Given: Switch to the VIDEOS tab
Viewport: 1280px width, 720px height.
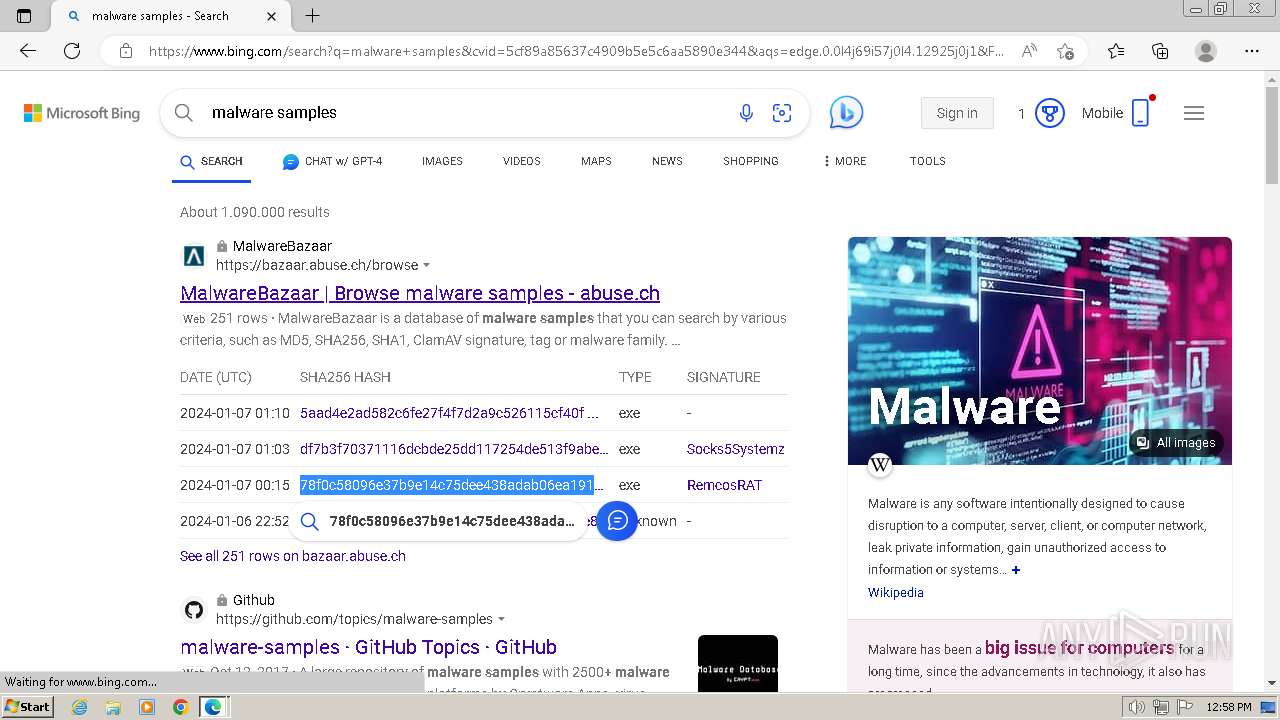Looking at the screenshot, I should [521, 161].
